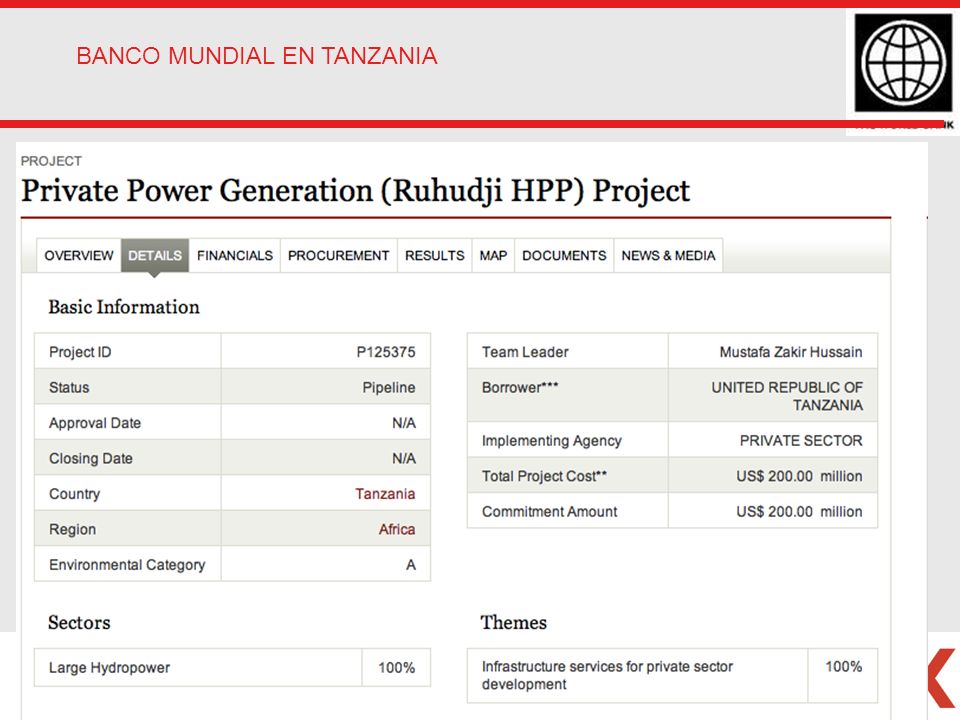
Task: Follow the Tanzania country link
Action: [x=385, y=493]
